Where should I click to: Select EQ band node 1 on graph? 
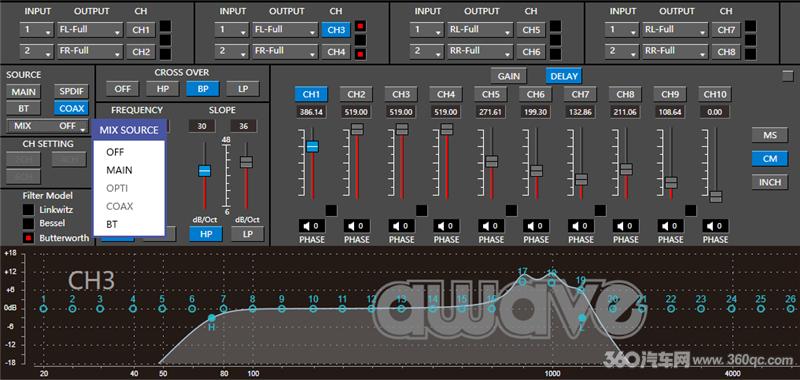point(43,309)
